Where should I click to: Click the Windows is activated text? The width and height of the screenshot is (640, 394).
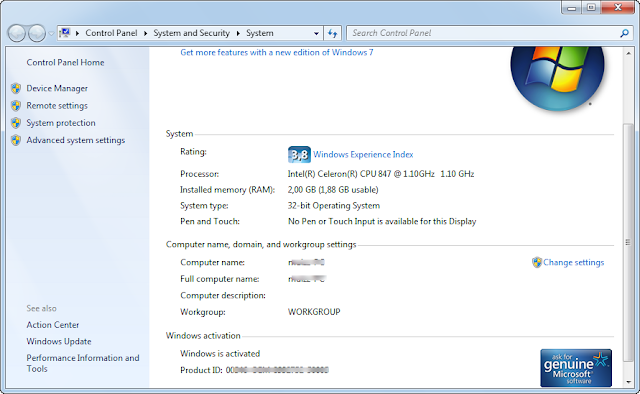coord(220,354)
